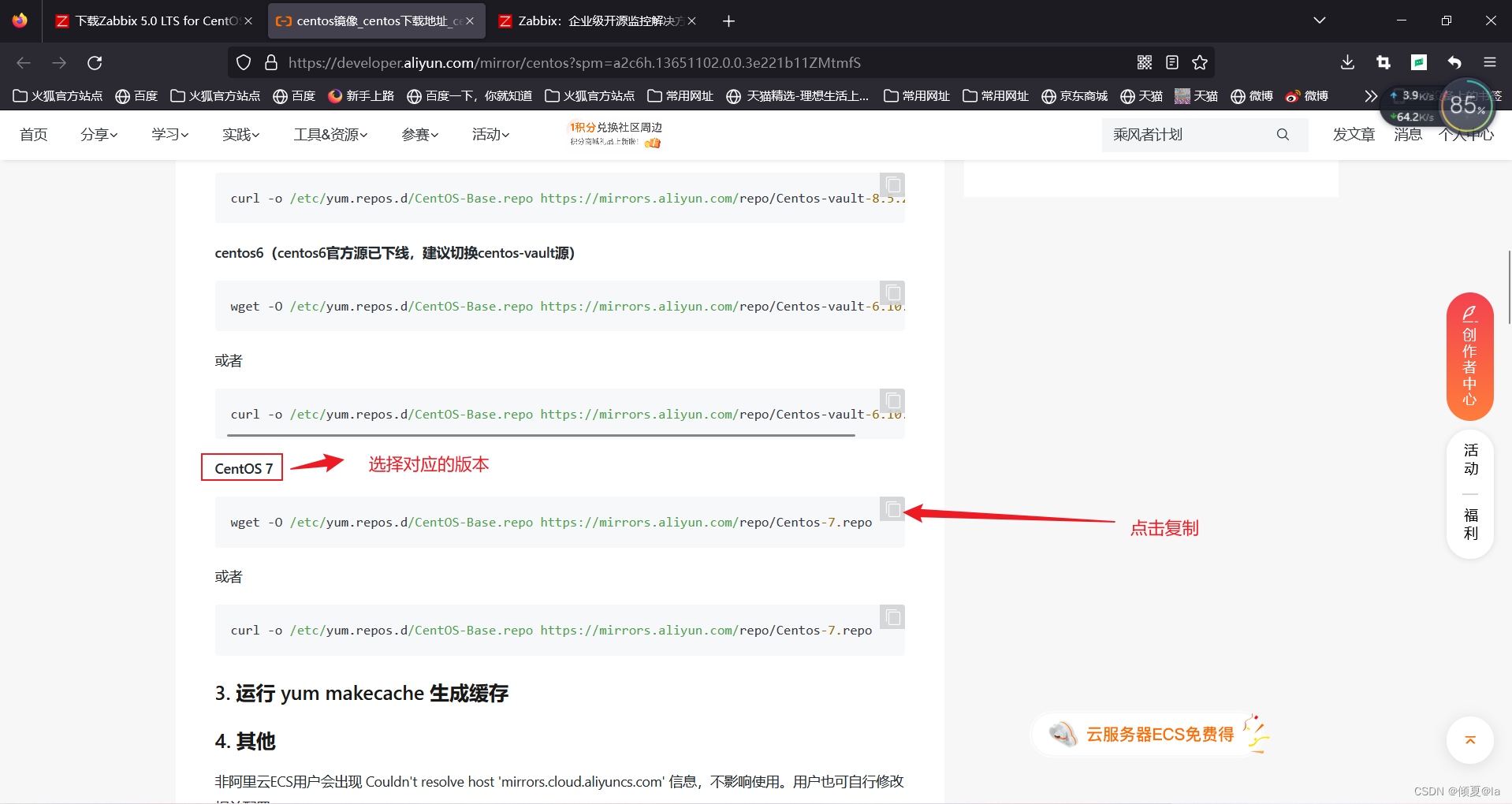
Task: Open the page QR code icon
Action: tap(1145, 62)
